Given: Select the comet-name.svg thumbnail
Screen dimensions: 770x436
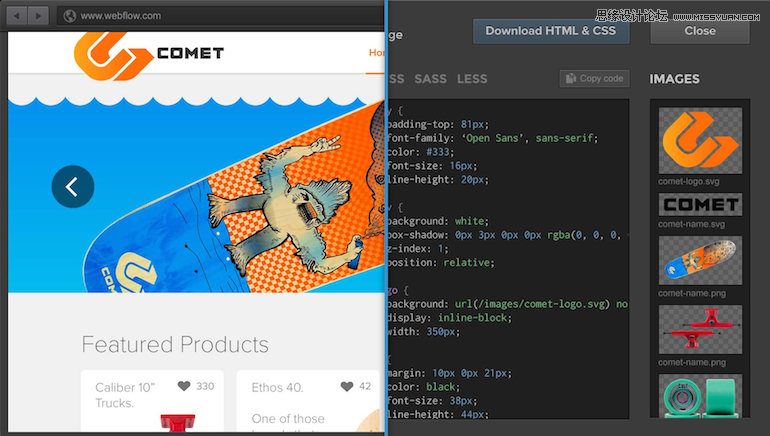Looking at the screenshot, I should 700,204.
